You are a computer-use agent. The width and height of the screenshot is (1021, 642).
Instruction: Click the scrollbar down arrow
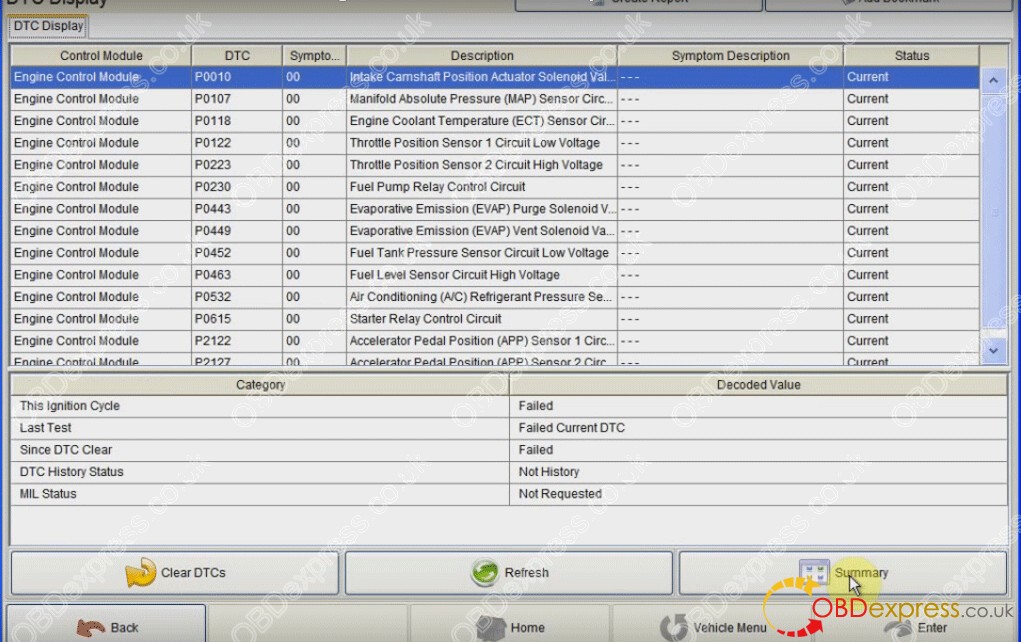click(x=993, y=351)
